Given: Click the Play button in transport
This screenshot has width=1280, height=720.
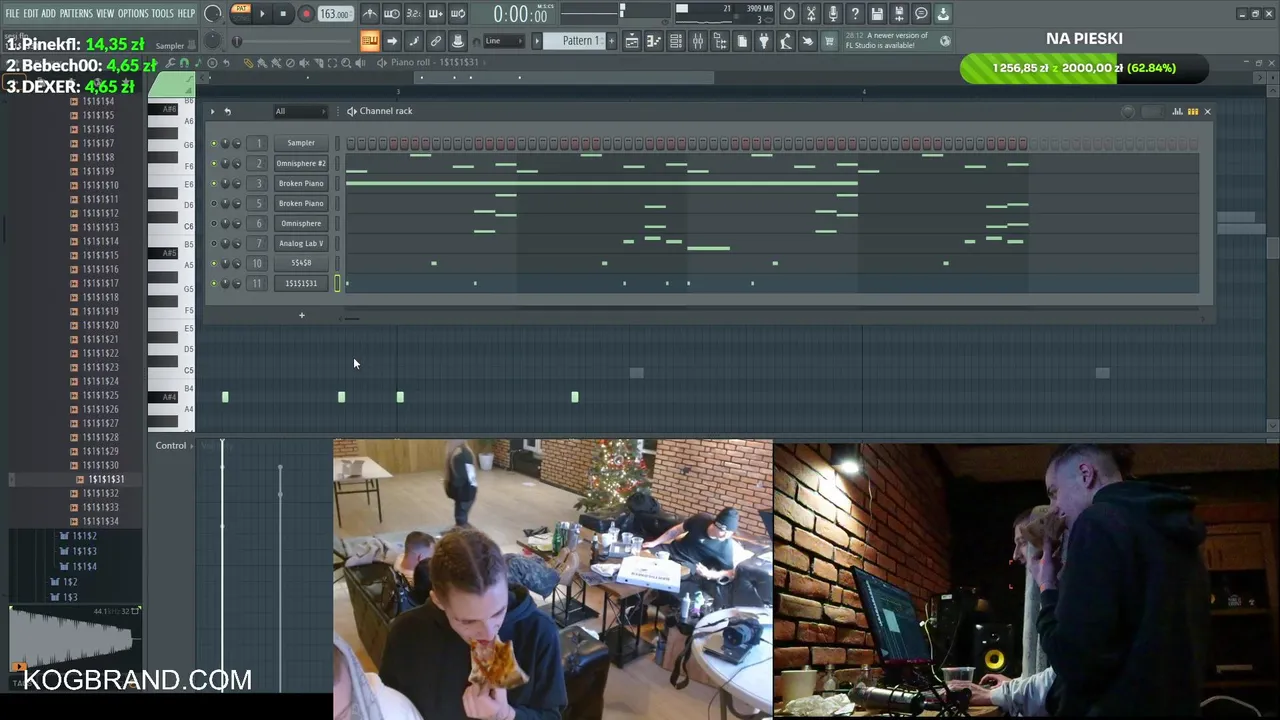Looking at the screenshot, I should 262,14.
